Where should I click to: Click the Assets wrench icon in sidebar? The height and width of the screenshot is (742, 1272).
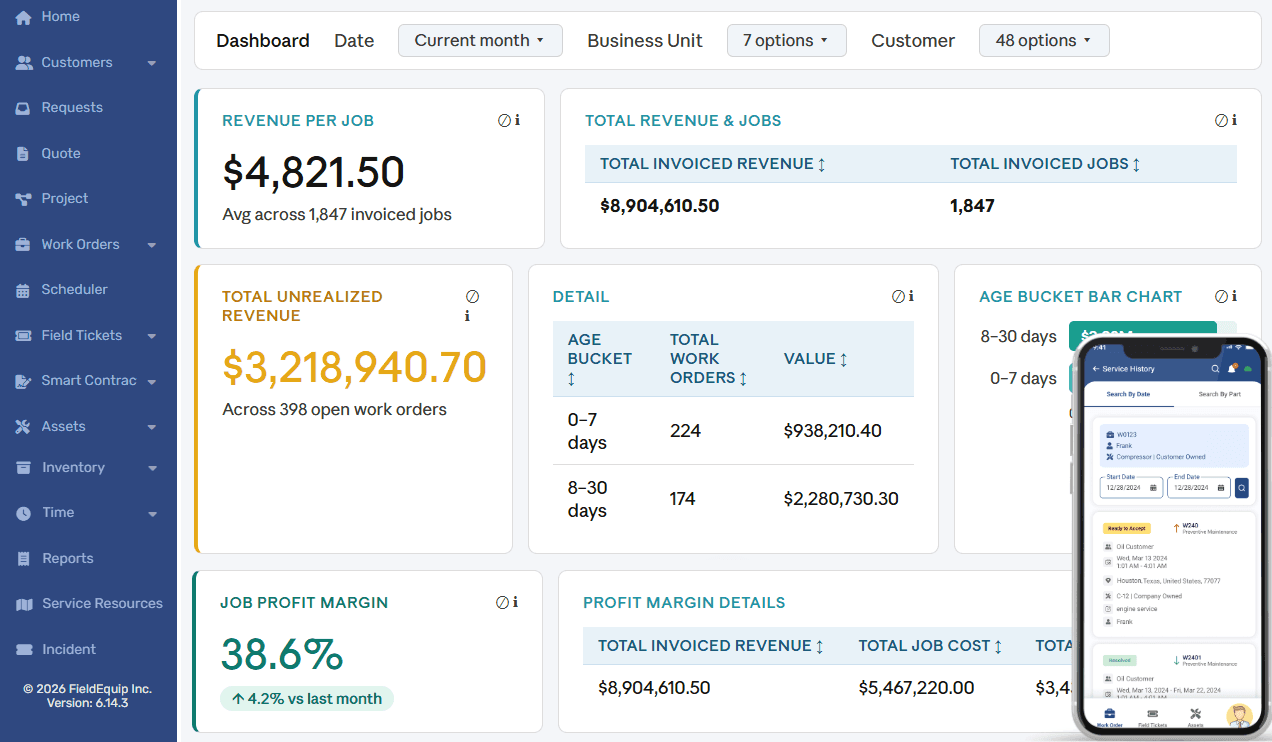pos(24,427)
